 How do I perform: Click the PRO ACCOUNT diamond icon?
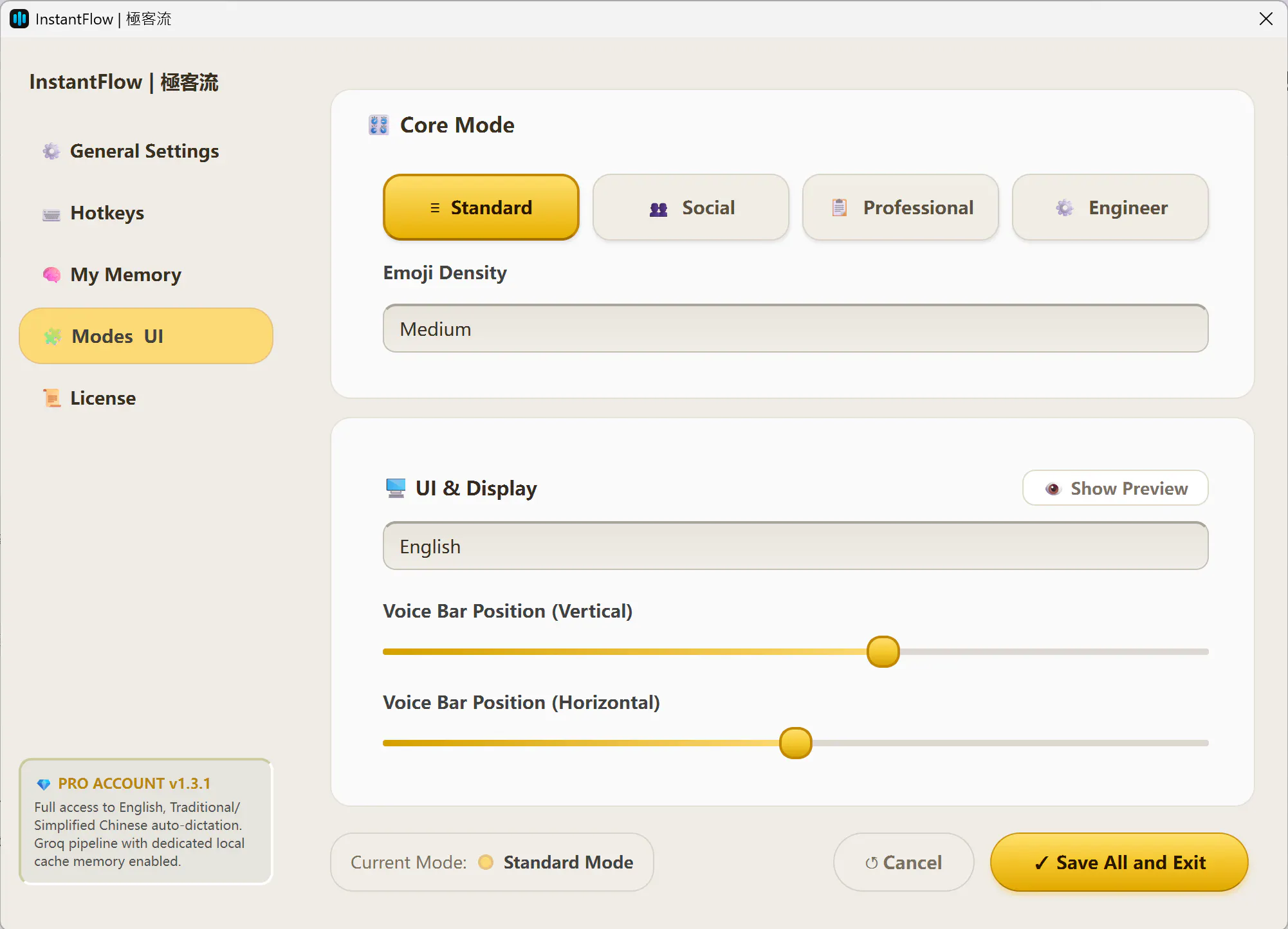(44, 784)
